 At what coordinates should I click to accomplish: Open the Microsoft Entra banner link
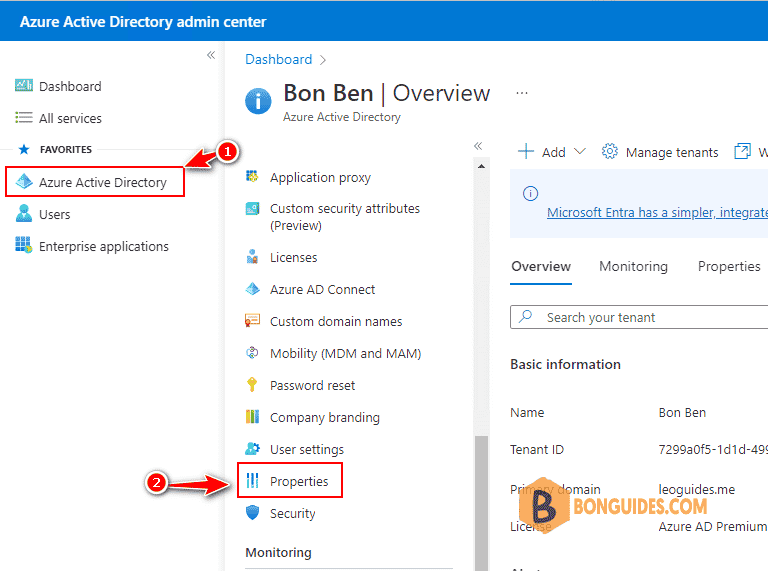pos(657,213)
